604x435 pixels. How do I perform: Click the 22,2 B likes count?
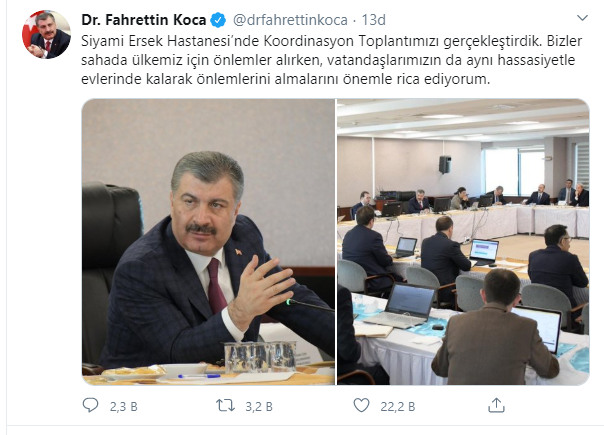coord(398,406)
